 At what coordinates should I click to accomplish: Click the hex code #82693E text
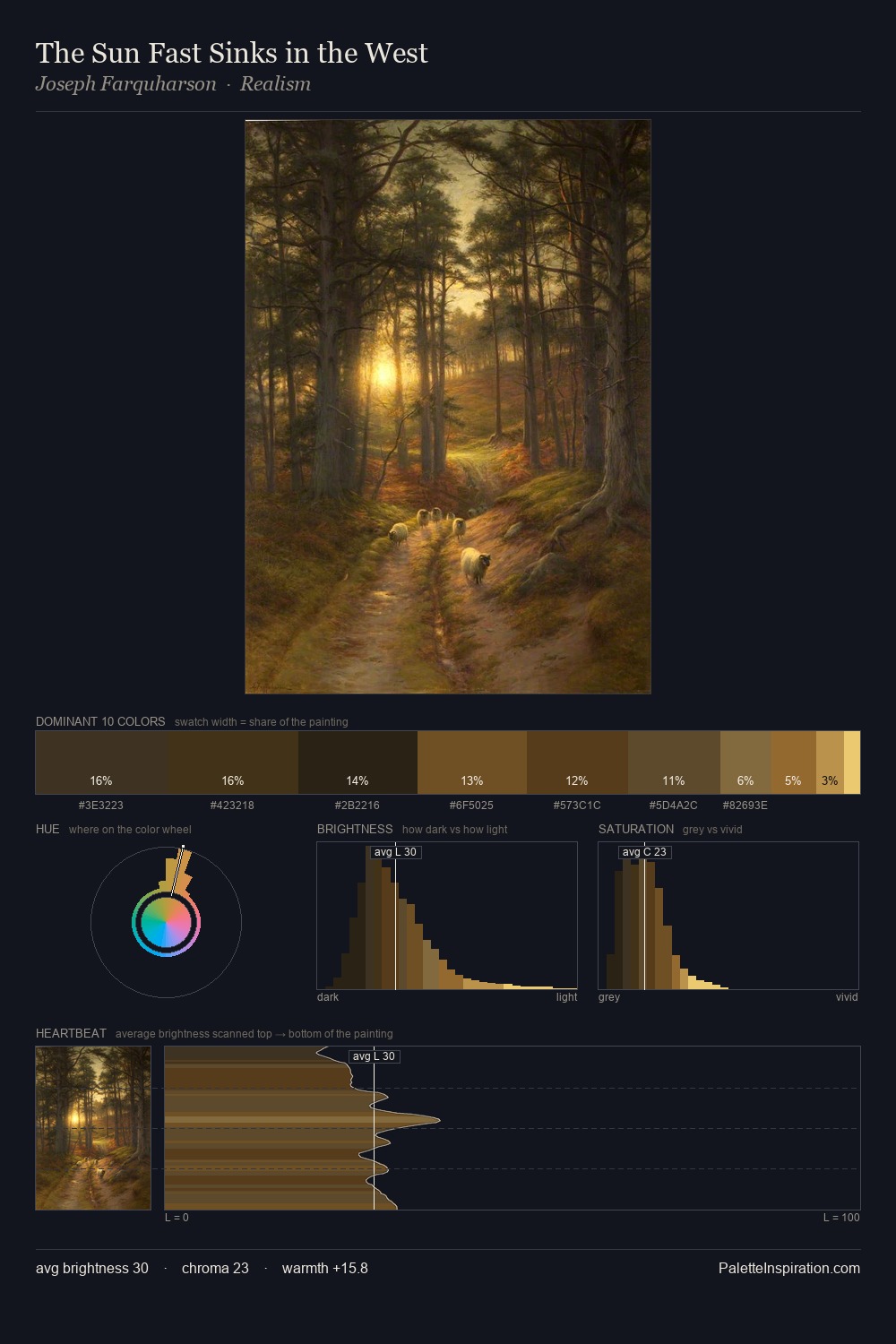click(745, 806)
